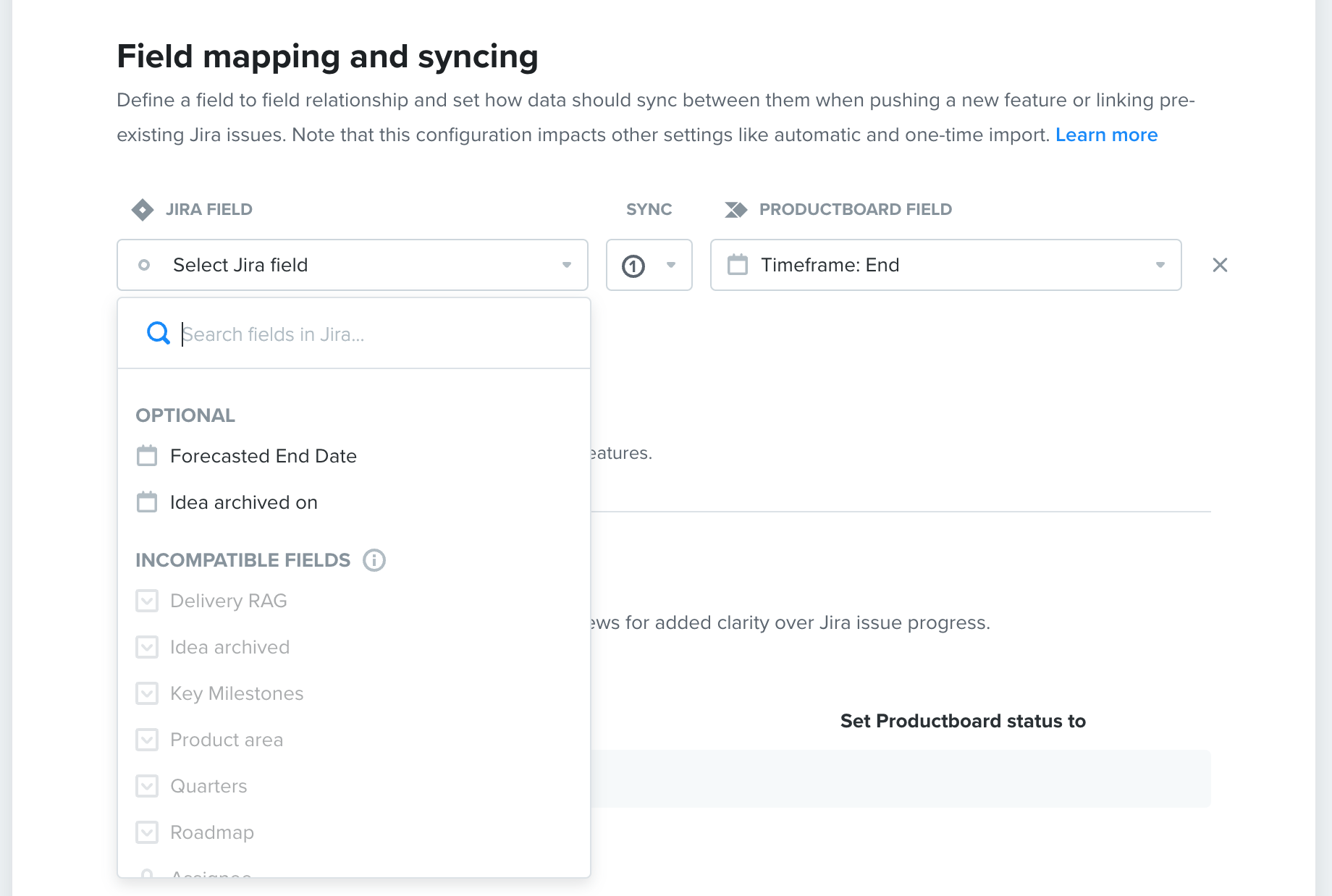Click the Quarters incompatible field
This screenshot has width=1332, height=896.
[208, 786]
